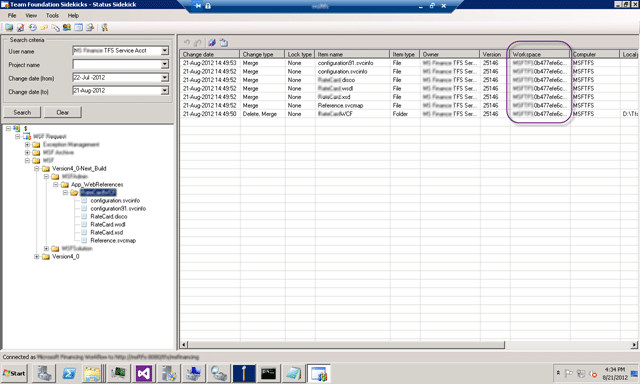The image size is (640, 384).
Task: Open the Change date (to) dropdown arrow
Action: pos(164,91)
